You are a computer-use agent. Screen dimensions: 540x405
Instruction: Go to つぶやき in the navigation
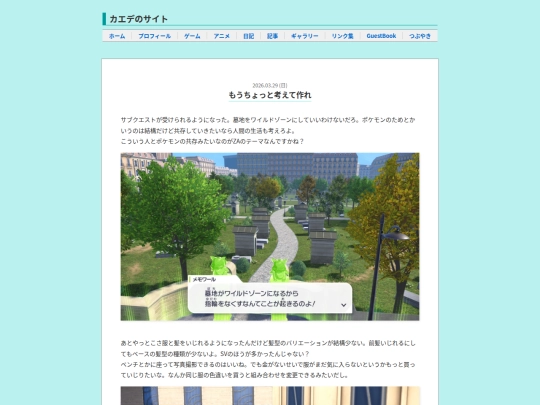(x=420, y=36)
